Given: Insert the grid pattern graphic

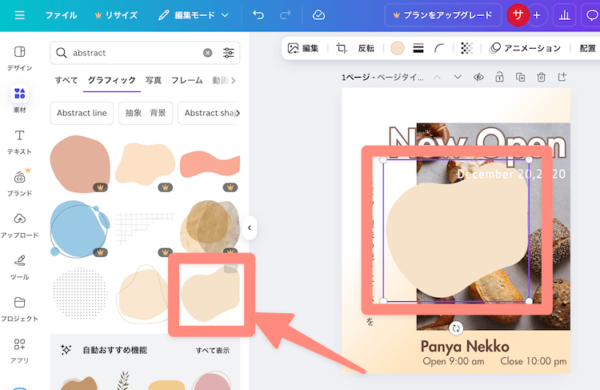Looking at the screenshot, I should tap(145, 228).
